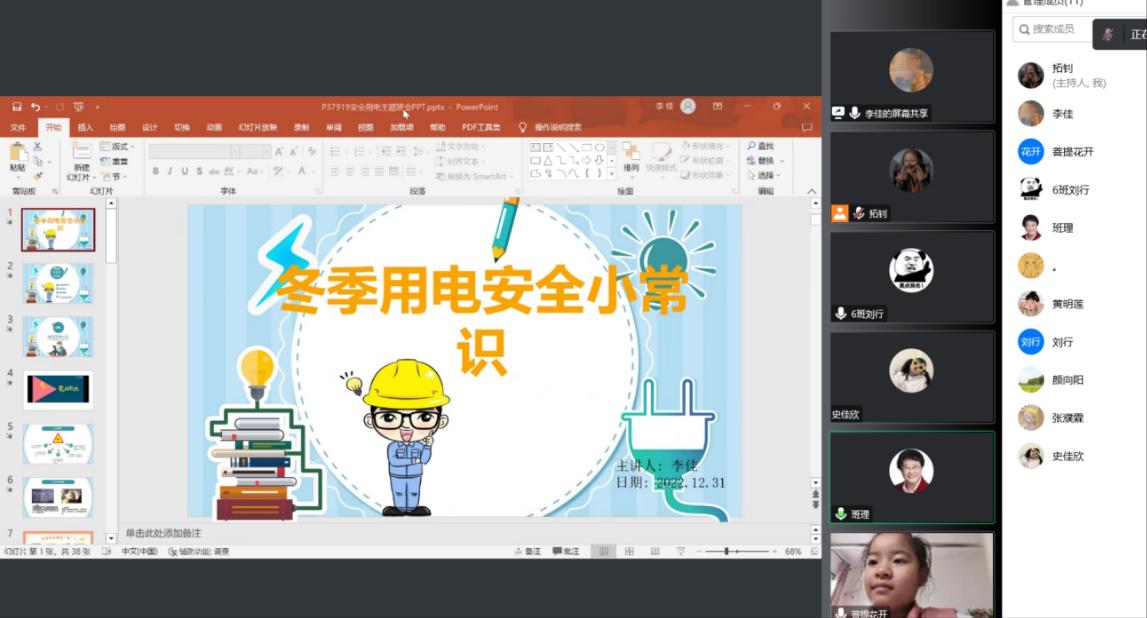Toggle Strikethrough (abc) formatting
1147x618 pixels.
tap(214, 171)
